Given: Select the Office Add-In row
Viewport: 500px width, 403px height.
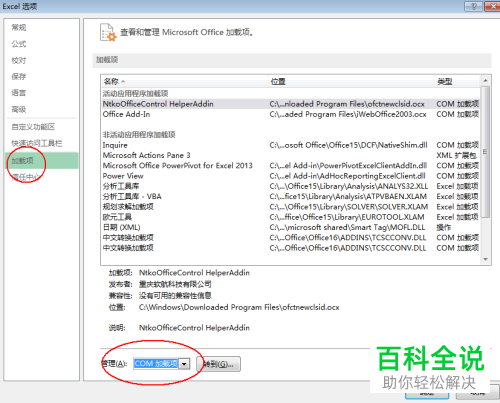Looking at the screenshot, I should pos(291,114).
